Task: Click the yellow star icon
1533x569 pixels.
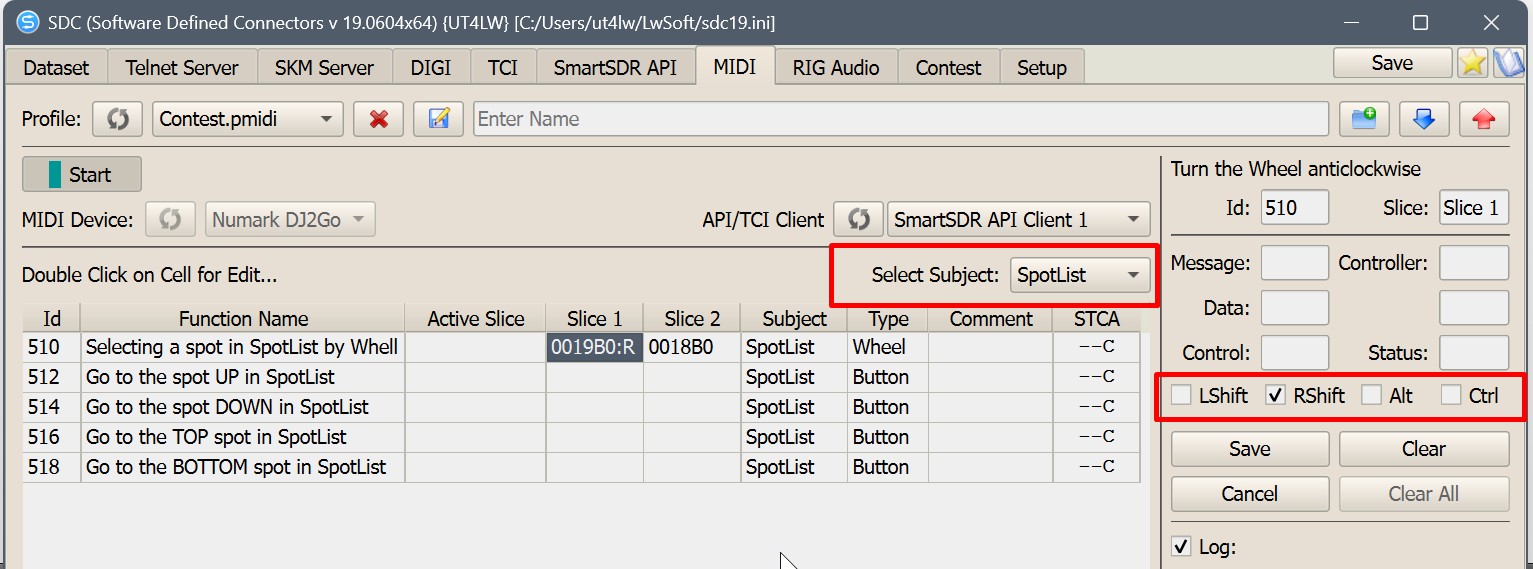Action: coord(1472,63)
